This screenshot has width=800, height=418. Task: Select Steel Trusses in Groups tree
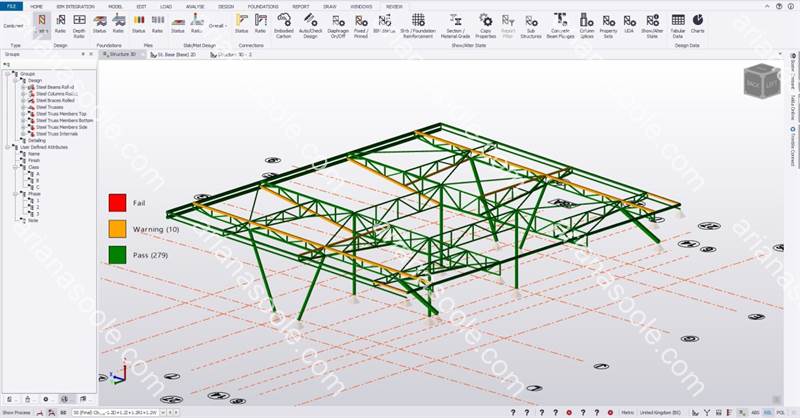pos(49,107)
